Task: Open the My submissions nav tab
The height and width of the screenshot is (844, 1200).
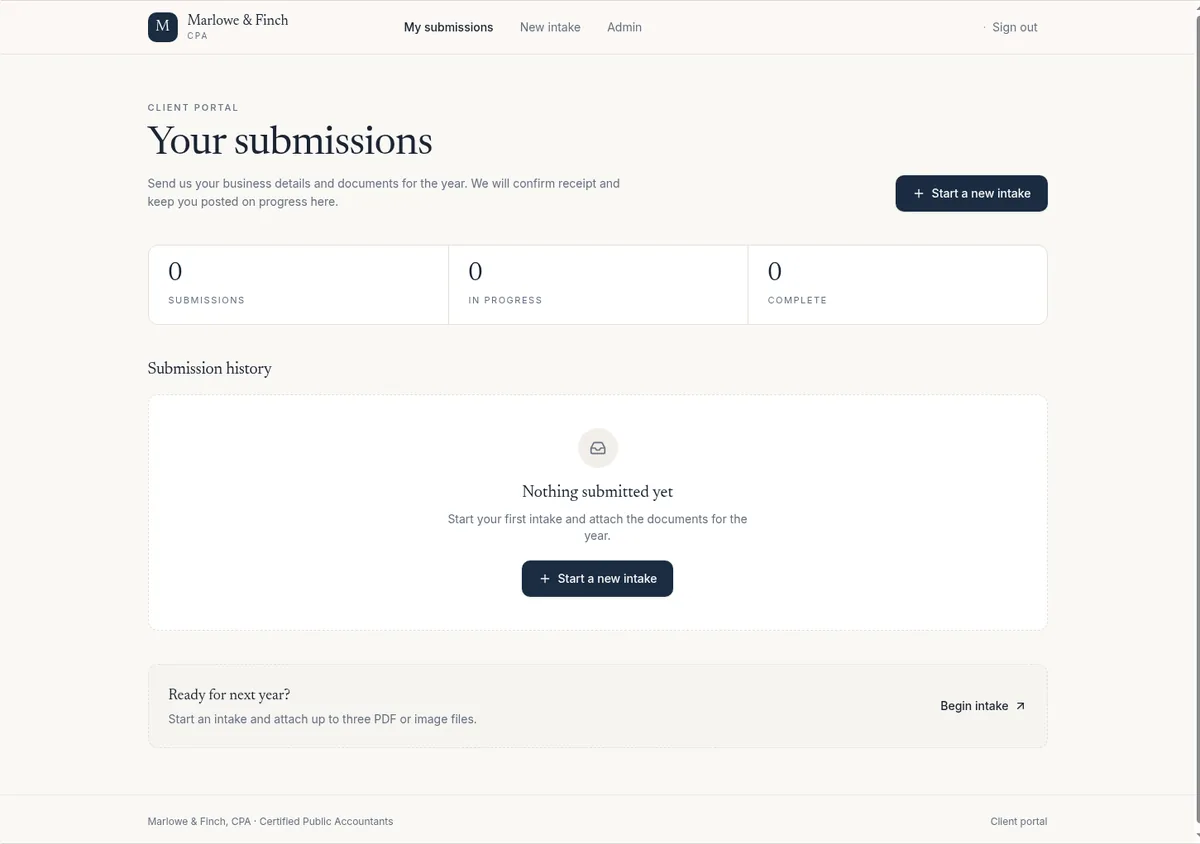Action: [x=448, y=27]
